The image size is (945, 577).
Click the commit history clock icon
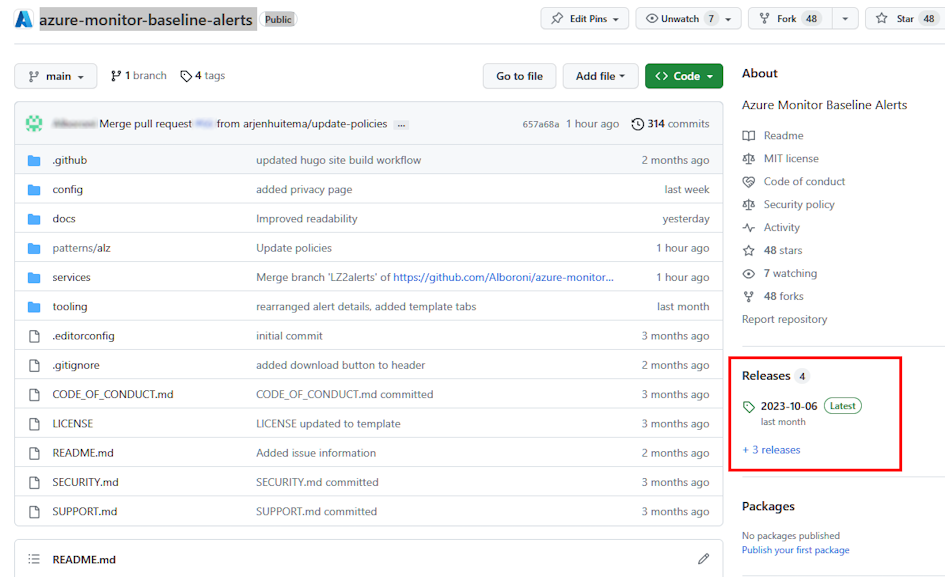638,124
